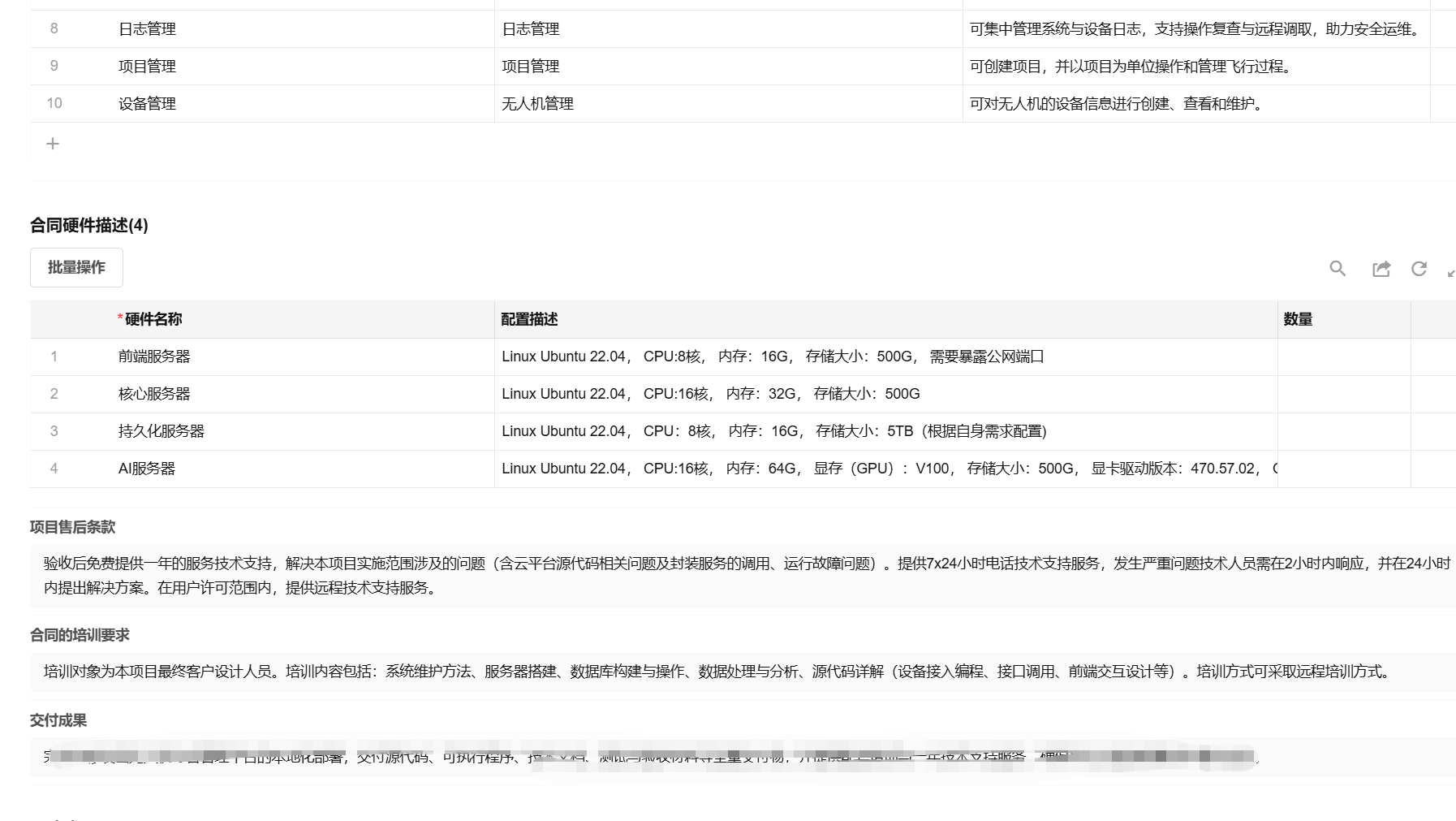Select the 日志管理 cell in row 8 first column
Screen dimensions: 1456x821
(304, 29)
